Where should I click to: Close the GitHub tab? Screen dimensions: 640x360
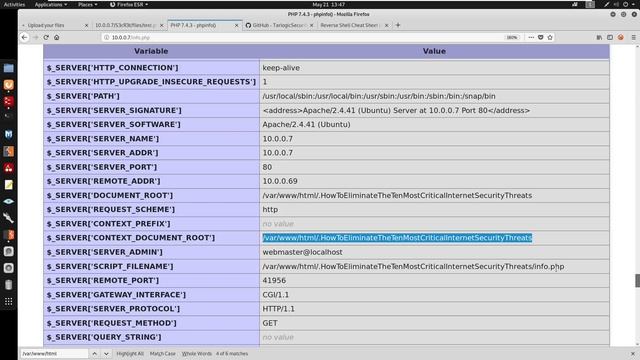tap(311, 25)
